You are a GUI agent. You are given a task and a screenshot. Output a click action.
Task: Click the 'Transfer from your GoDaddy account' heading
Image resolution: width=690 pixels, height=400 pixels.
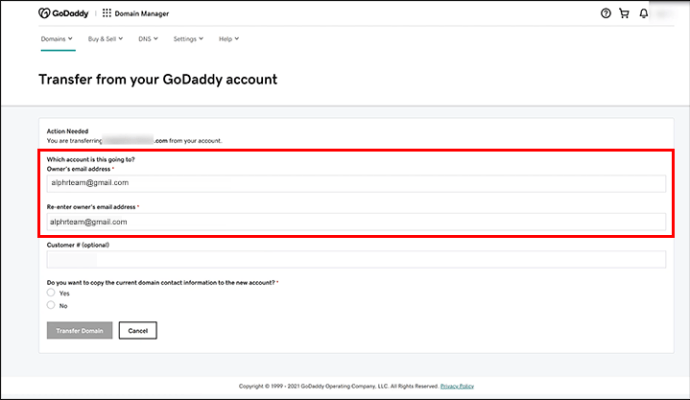[158, 80]
